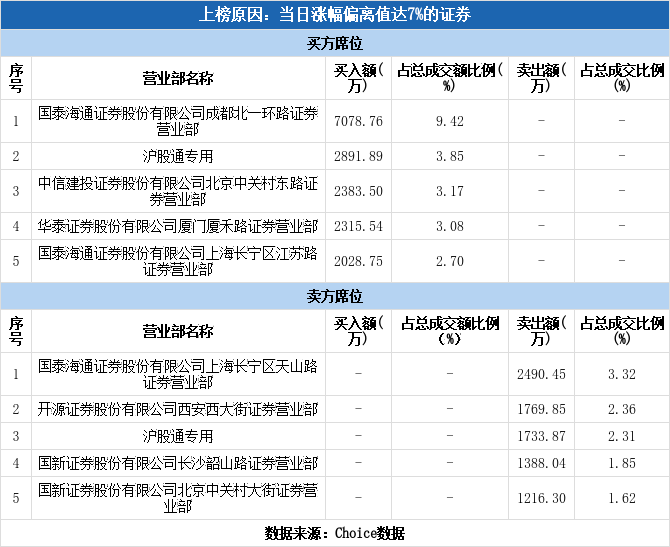The width and height of the screenshot is (670, 547).
Task: Click buy amount 2383.50
Action: tap(358, 191)
